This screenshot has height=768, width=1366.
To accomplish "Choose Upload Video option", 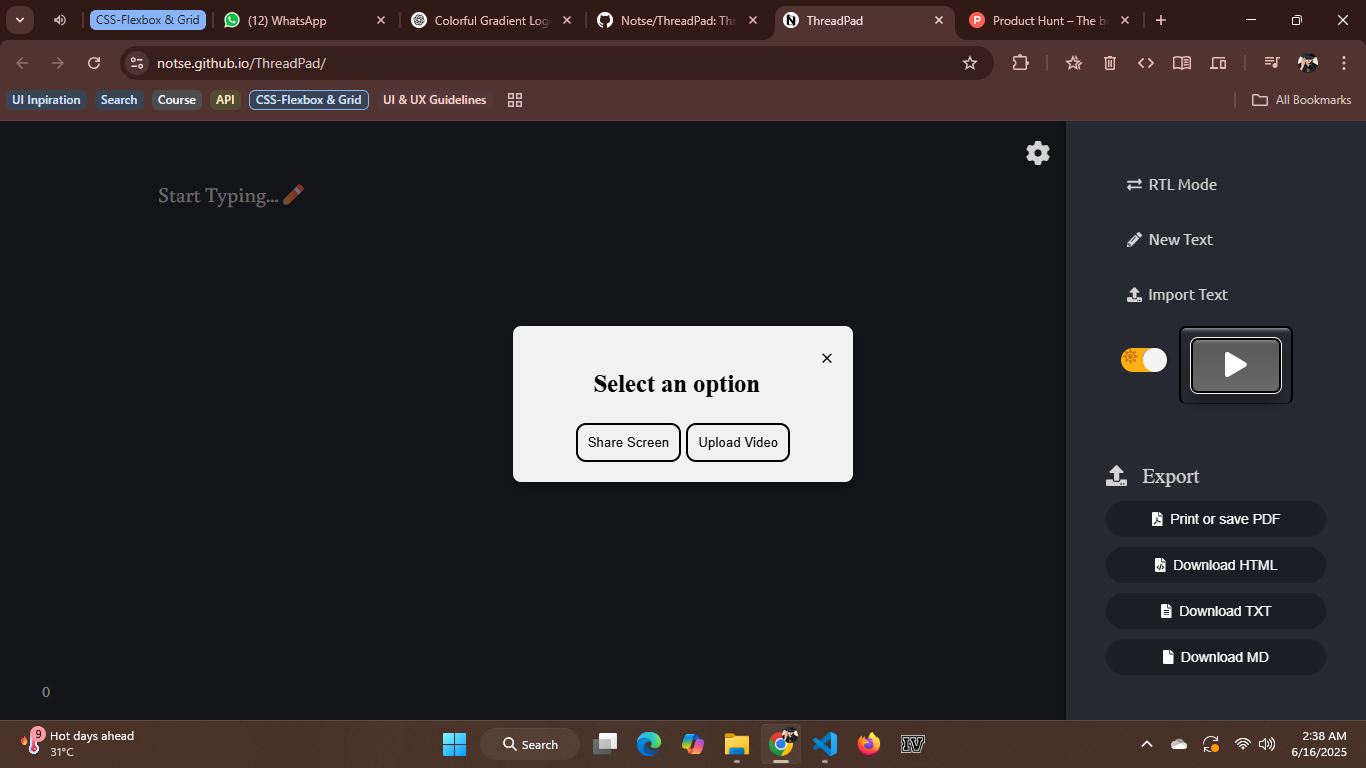I will [x=738, y=442].
